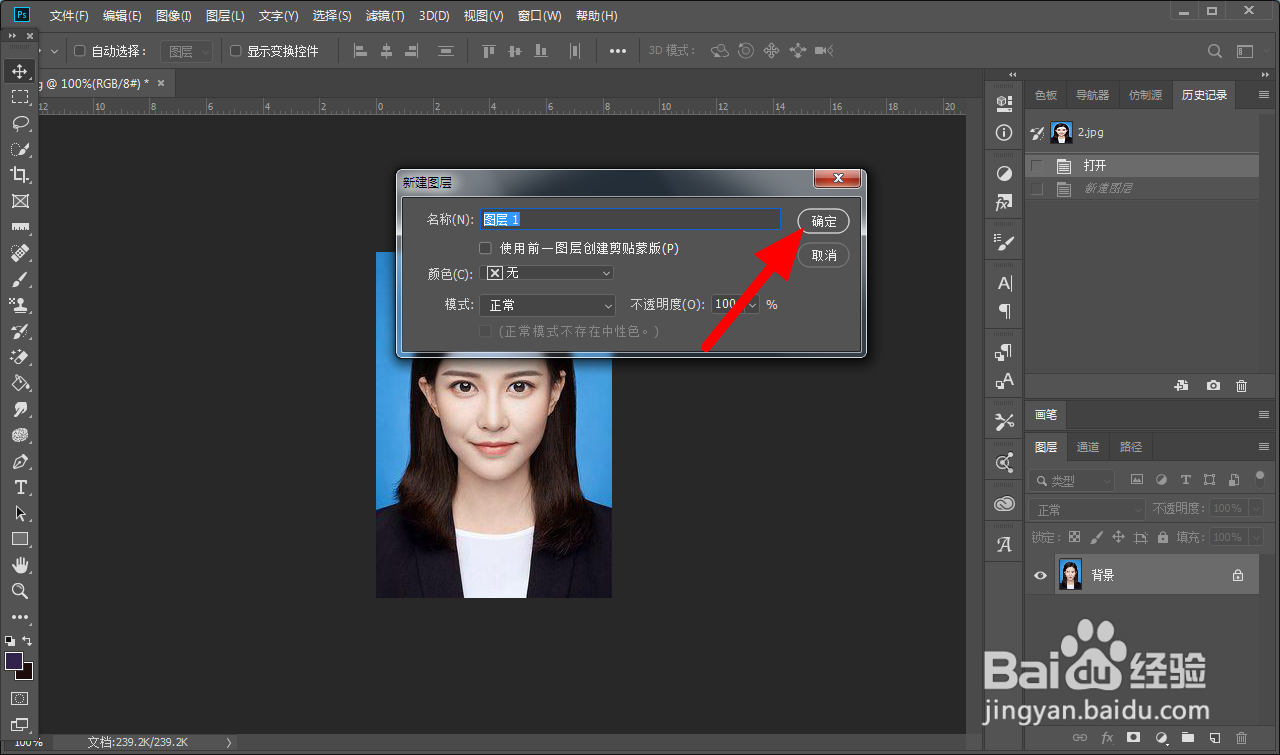Open search icon in options bar

1214,51
